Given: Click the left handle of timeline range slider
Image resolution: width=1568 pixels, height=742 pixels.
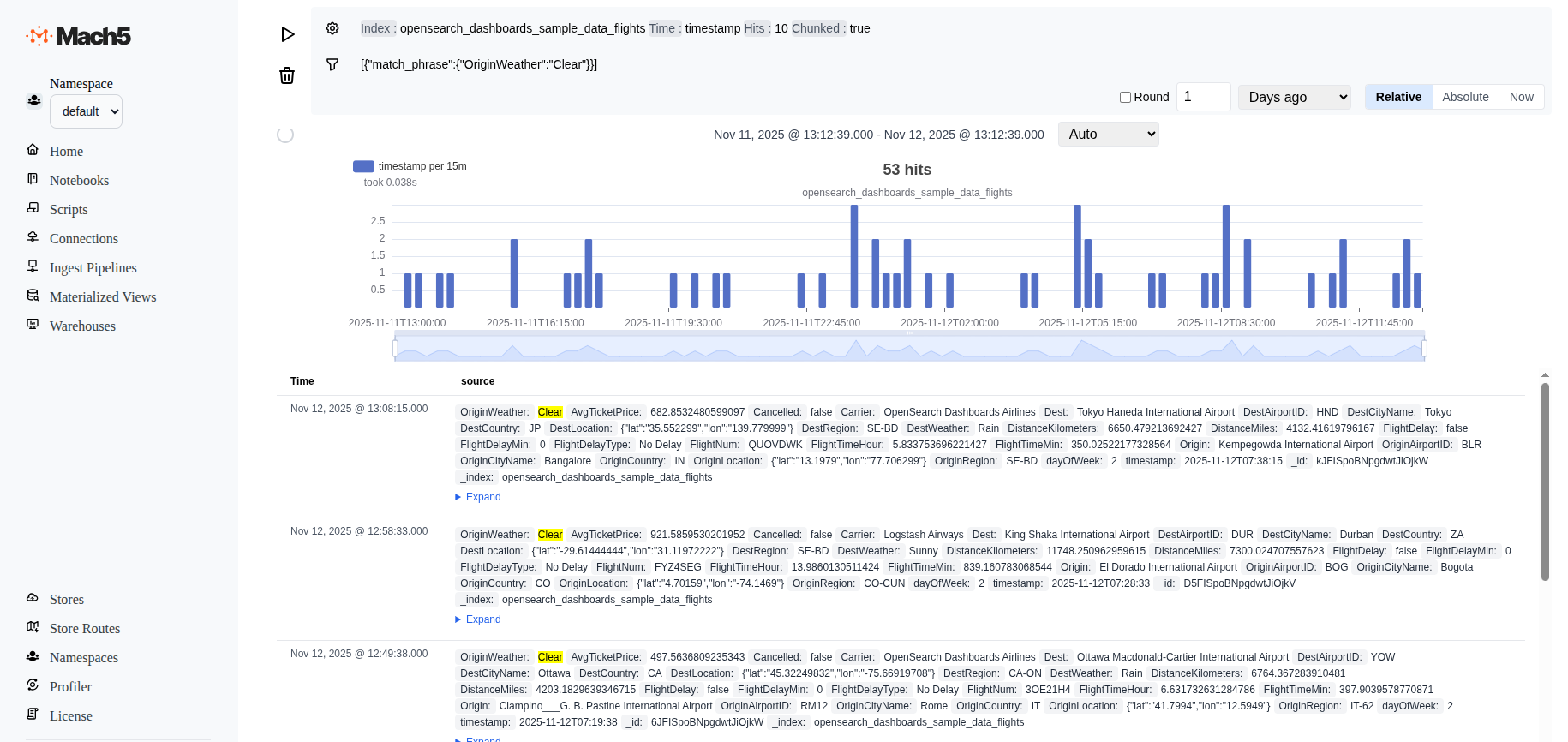Looking at the screenshot, I should (x=395, y=349).
